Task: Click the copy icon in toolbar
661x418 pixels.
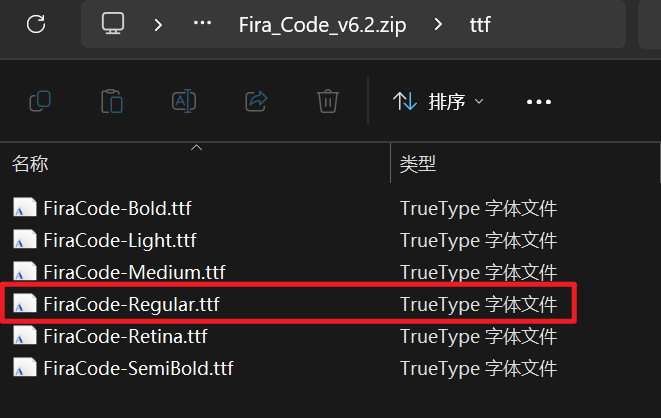Action: click(x=40, y=101)
